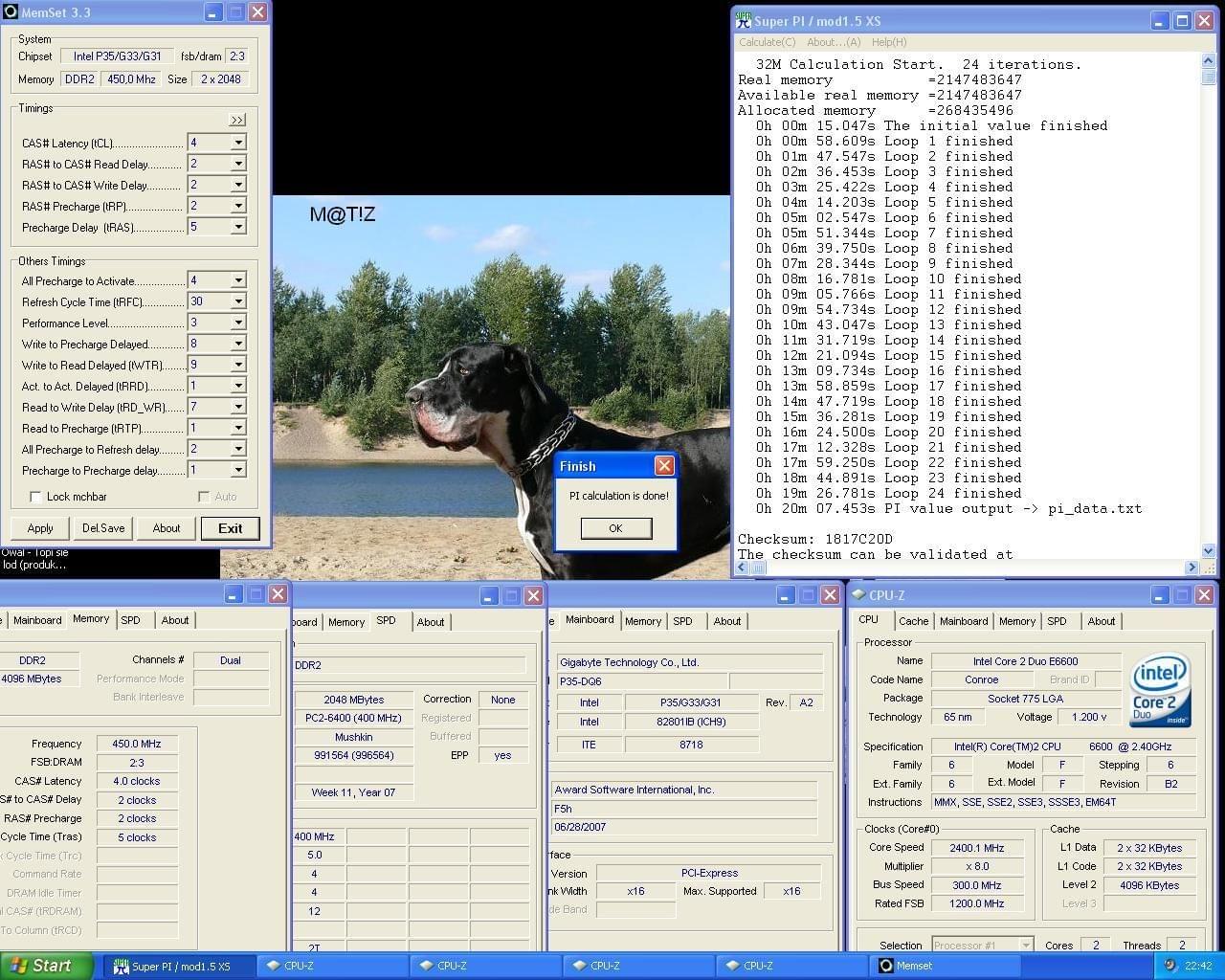This screenshot has width=1225, height=980.
Task: Switch to Memory tab in CPU-Z CPU window
Action: click(x=1017, y=621)
